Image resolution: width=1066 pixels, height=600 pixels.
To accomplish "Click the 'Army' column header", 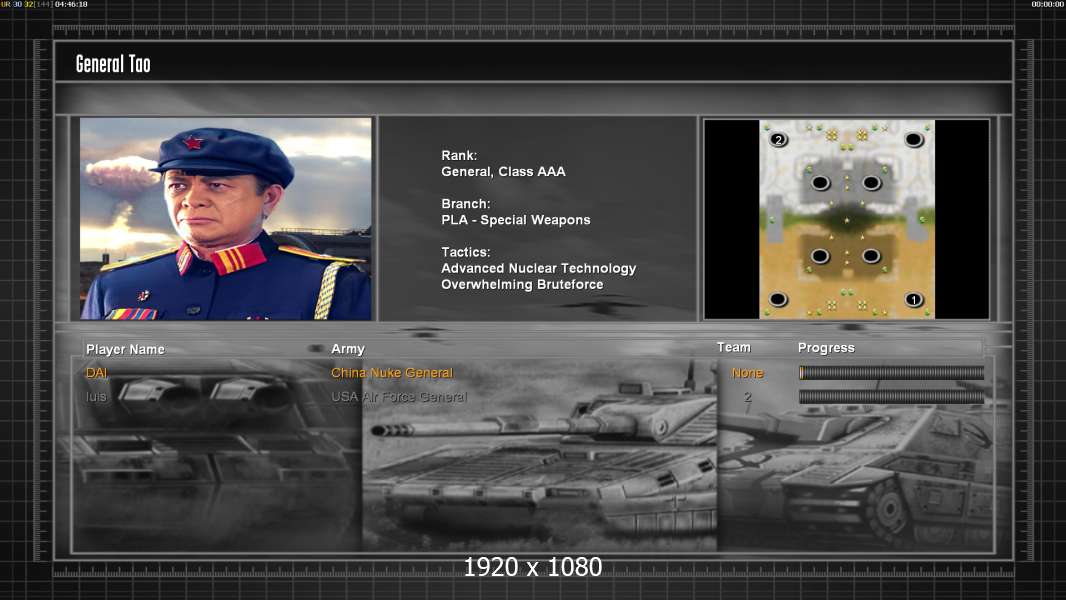I will point(348,349).
